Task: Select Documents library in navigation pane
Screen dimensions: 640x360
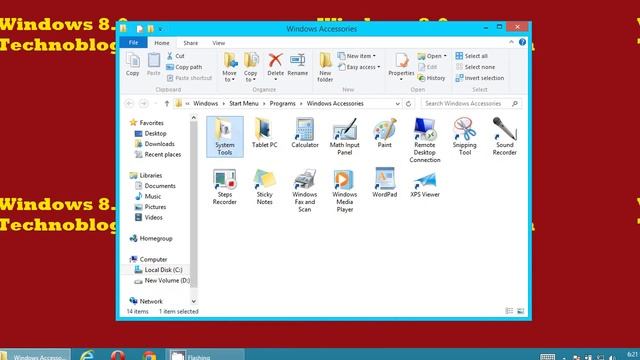Action: coord(155,186)
